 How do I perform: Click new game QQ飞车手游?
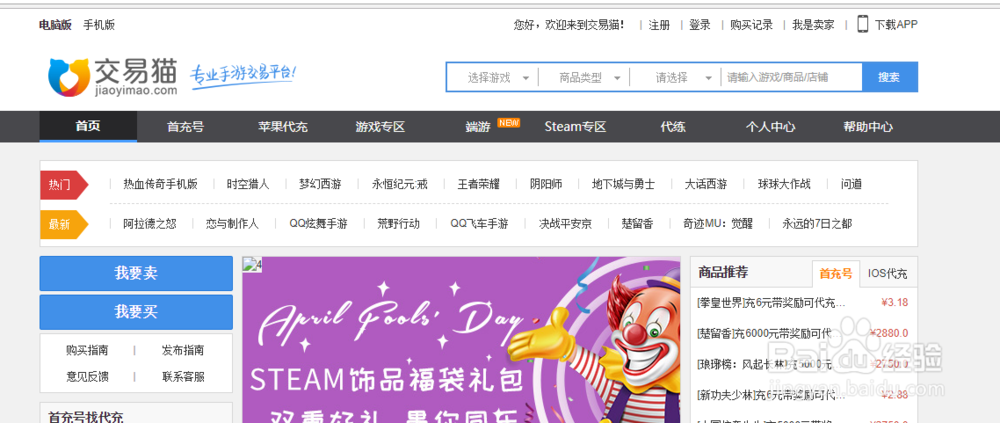(x=479, y=224)
